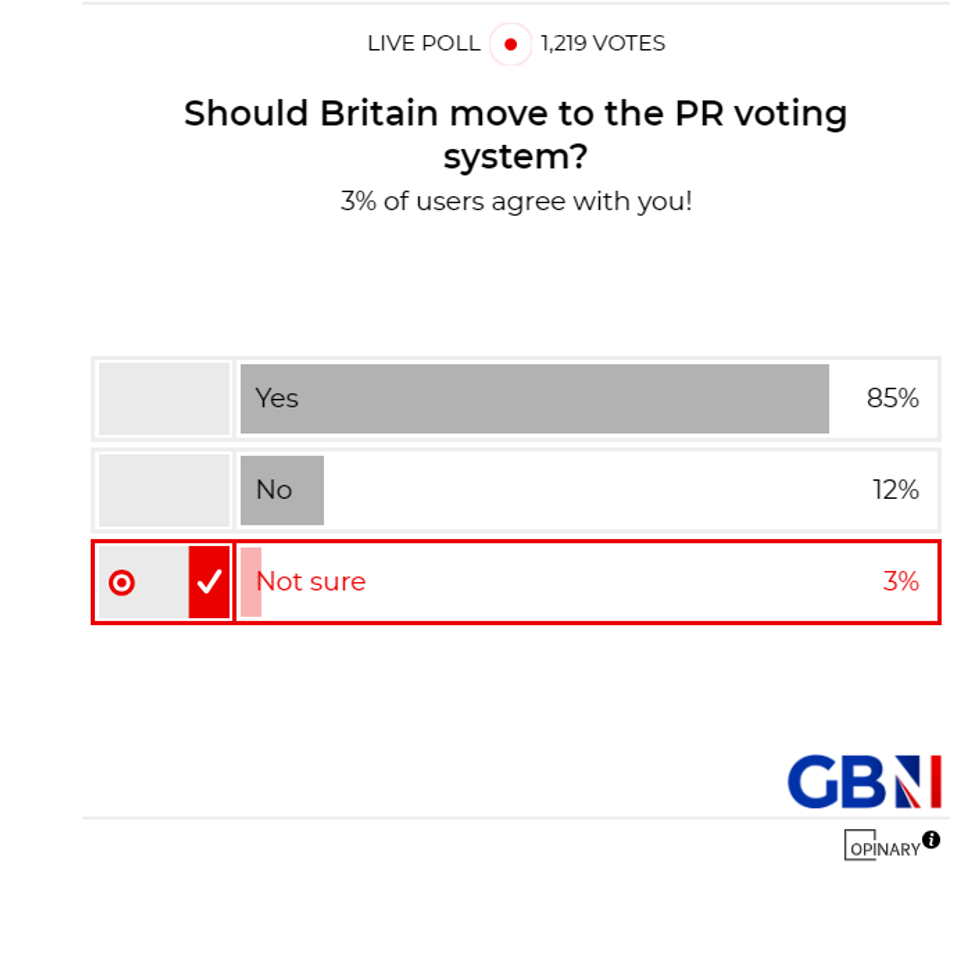980x962 pixels.
Task: Open the Opinary info icon
Action: pyautogui.click(x=934, y=840)
